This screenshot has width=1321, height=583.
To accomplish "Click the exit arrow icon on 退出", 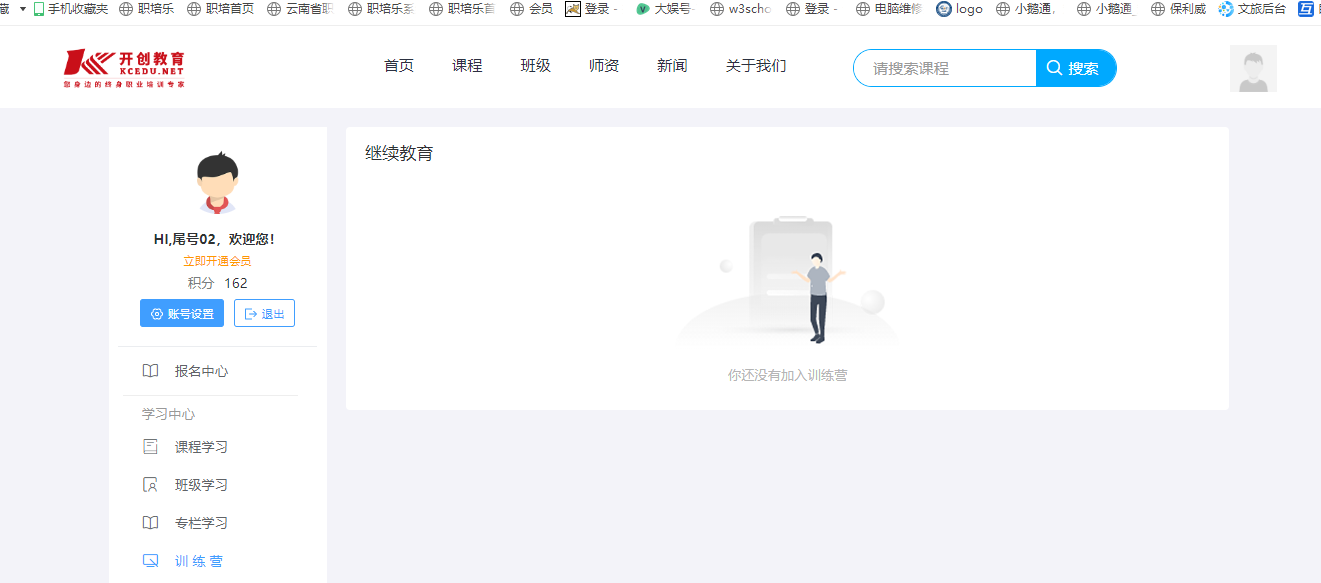I will tap(251, 314).
